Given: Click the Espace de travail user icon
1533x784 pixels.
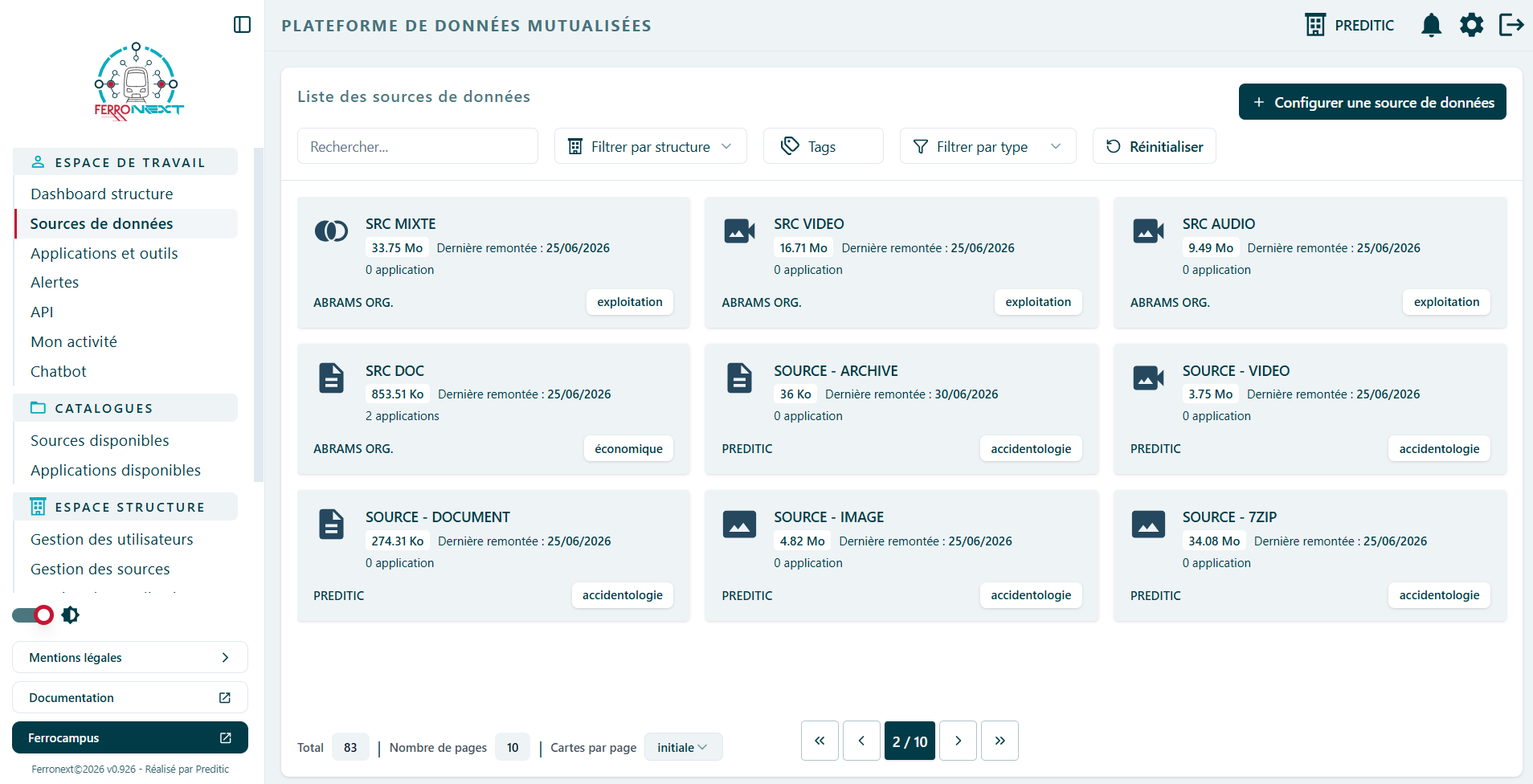Looking at the screenshot, I should [x=38, y=161].
